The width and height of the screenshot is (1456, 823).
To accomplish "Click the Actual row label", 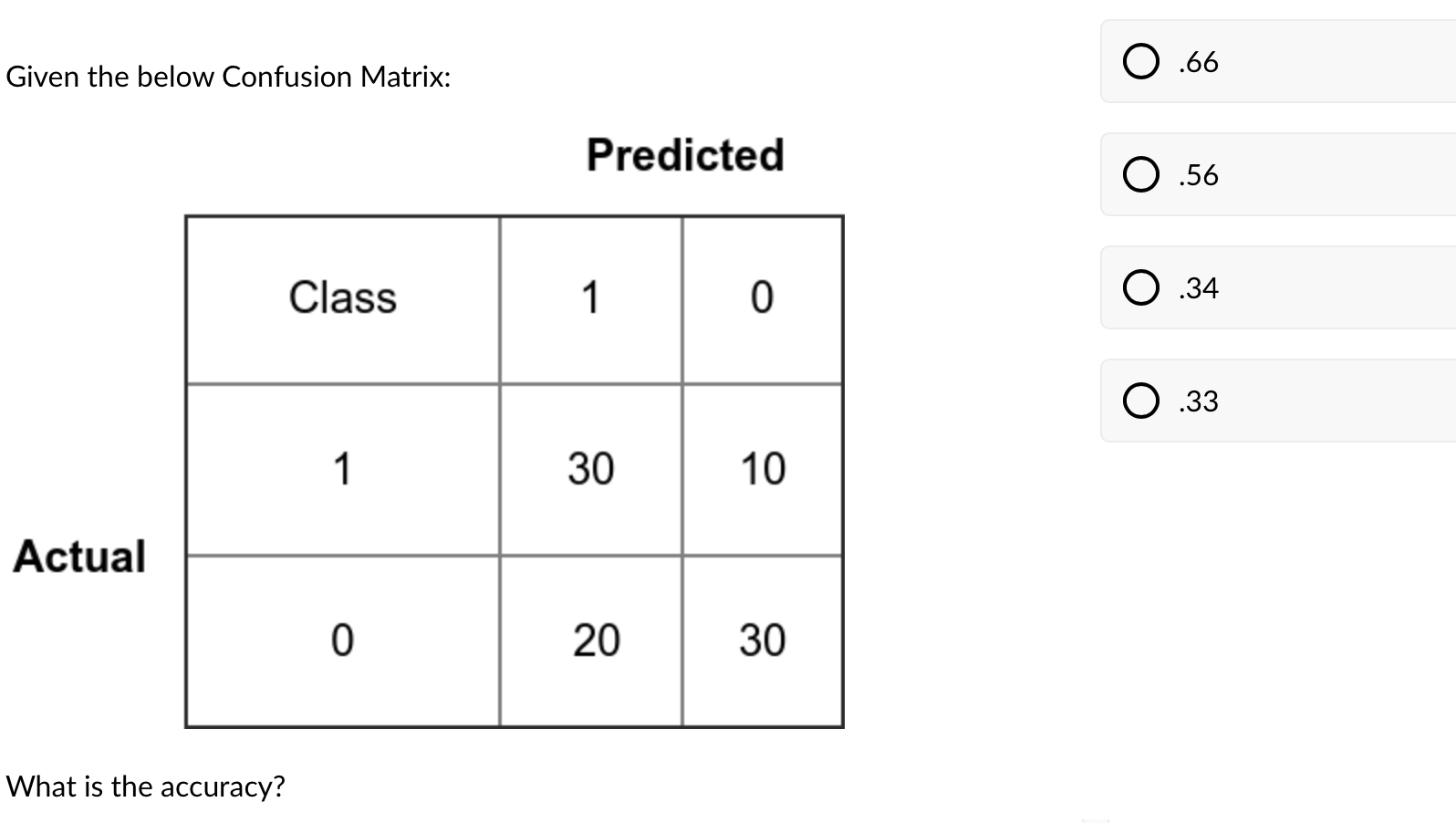I will click(80, 557).
